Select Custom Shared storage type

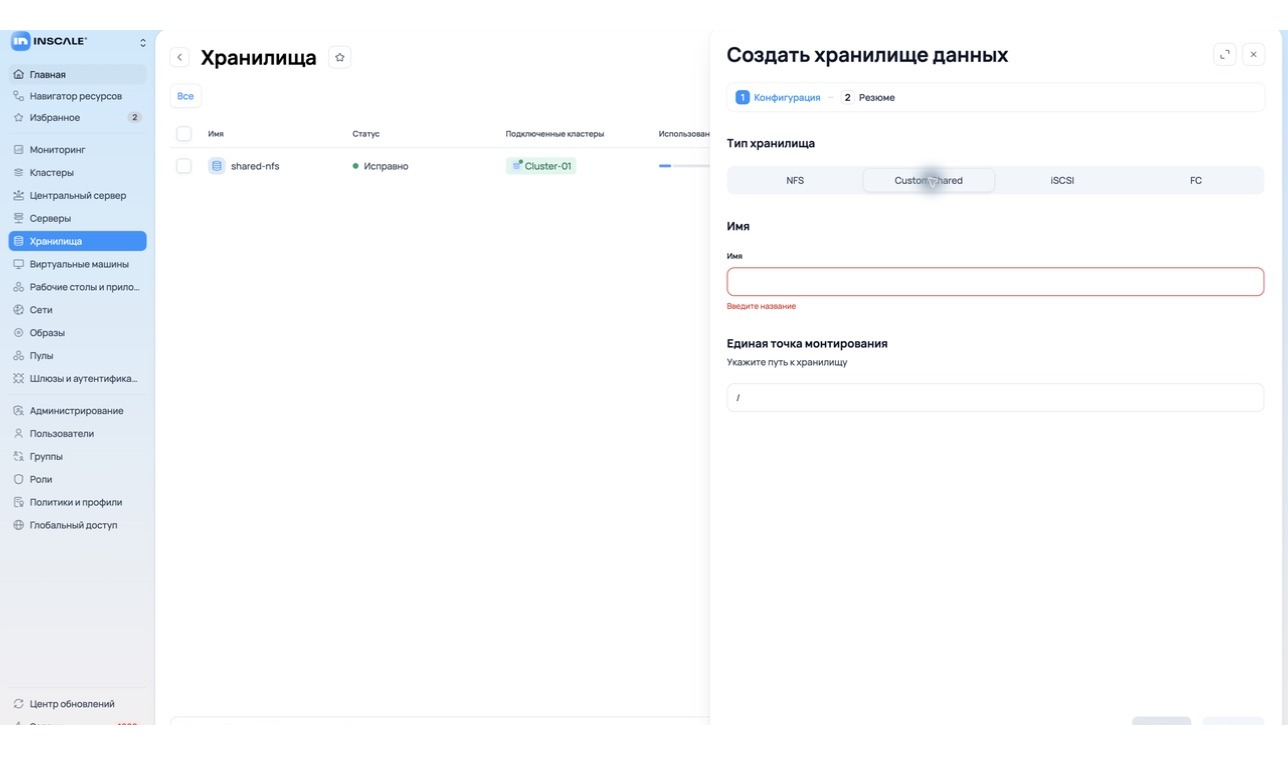(929, 181)
